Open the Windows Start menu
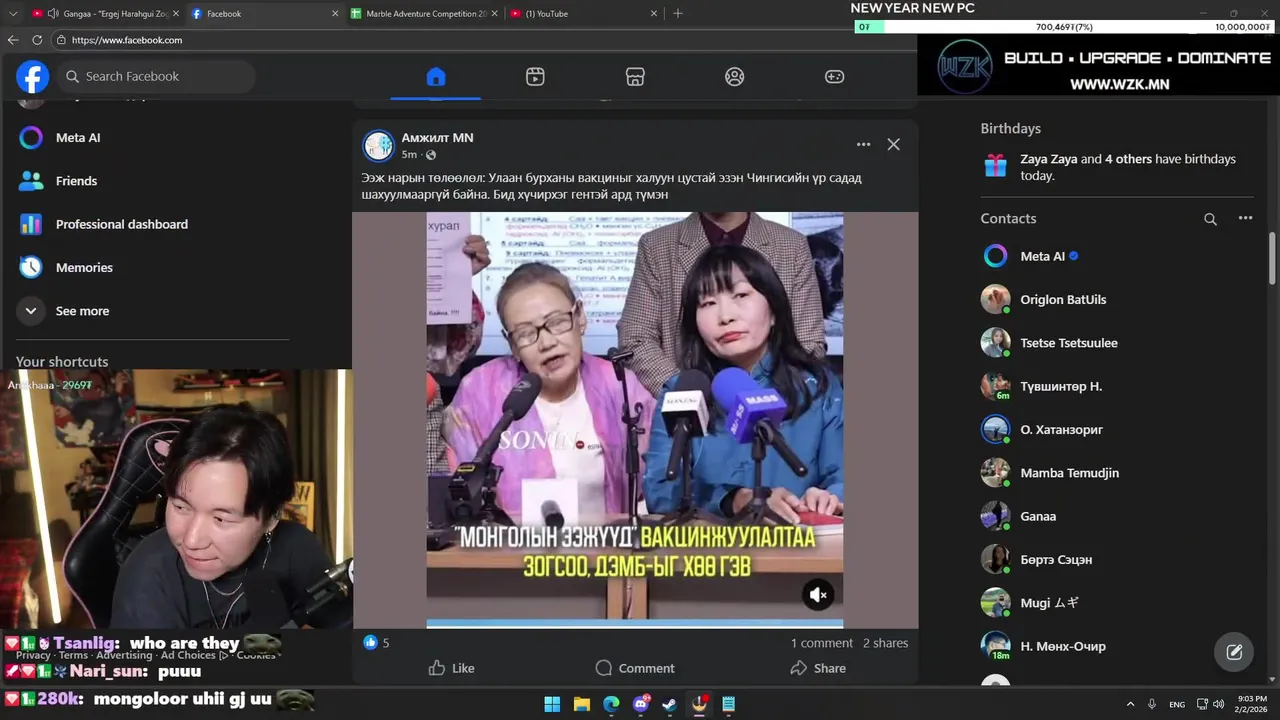This screenshot has width=1280, height=720. [552, 704]
